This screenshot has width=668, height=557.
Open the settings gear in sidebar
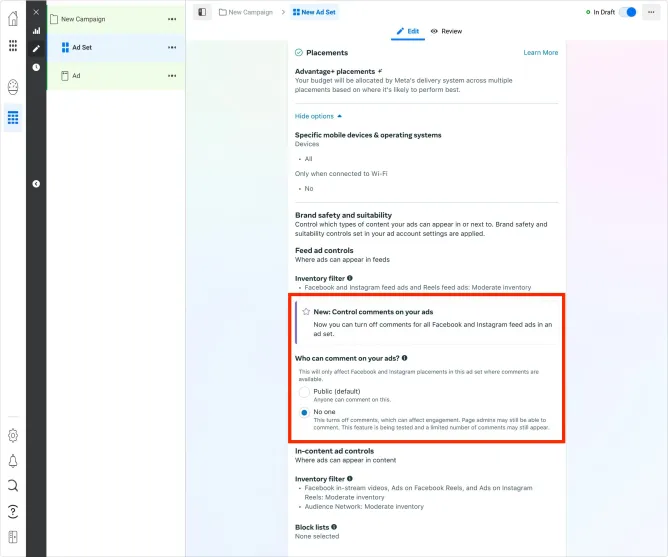point(13,436)
